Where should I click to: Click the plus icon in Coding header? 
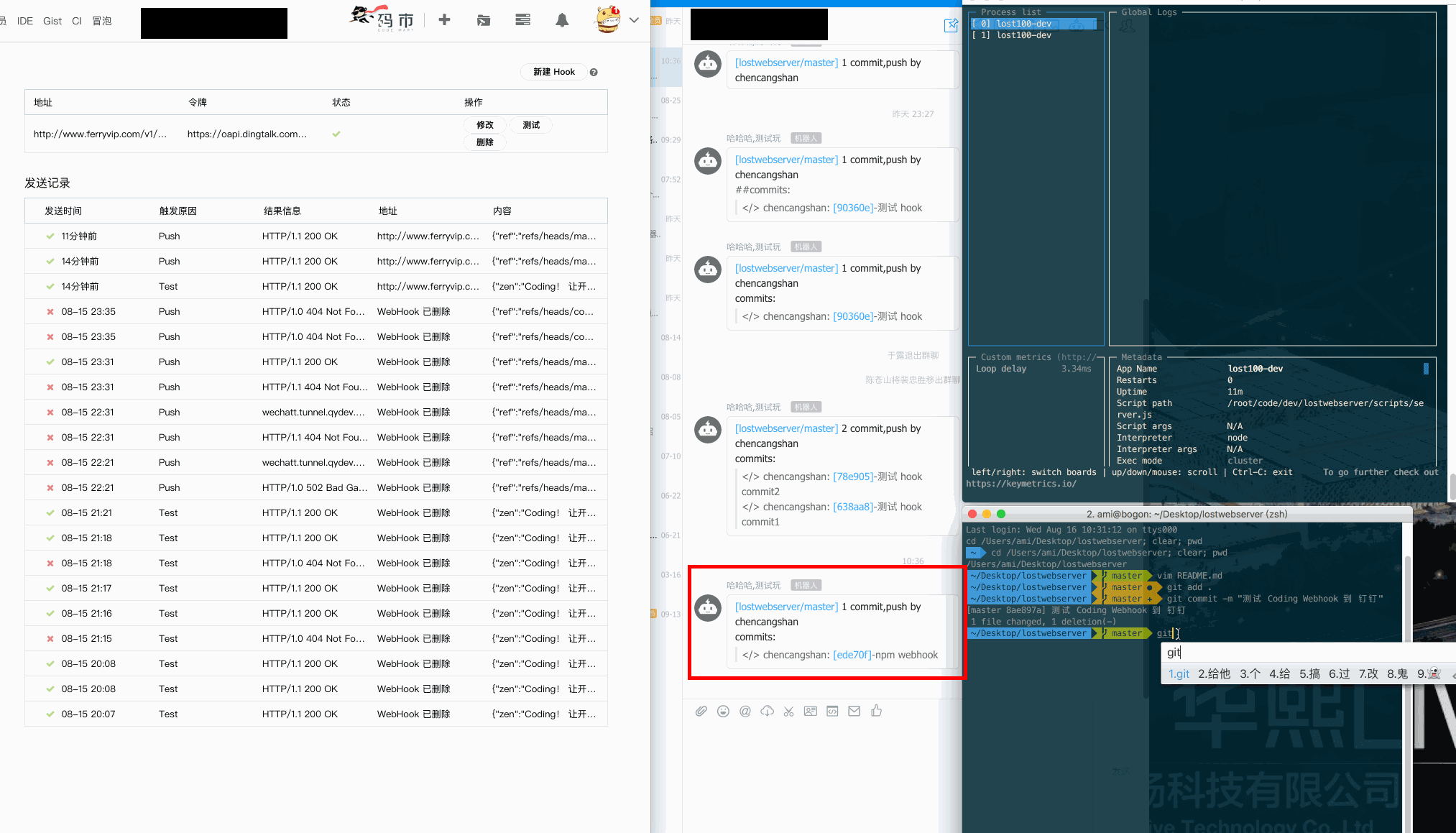(x=444, y=20)
